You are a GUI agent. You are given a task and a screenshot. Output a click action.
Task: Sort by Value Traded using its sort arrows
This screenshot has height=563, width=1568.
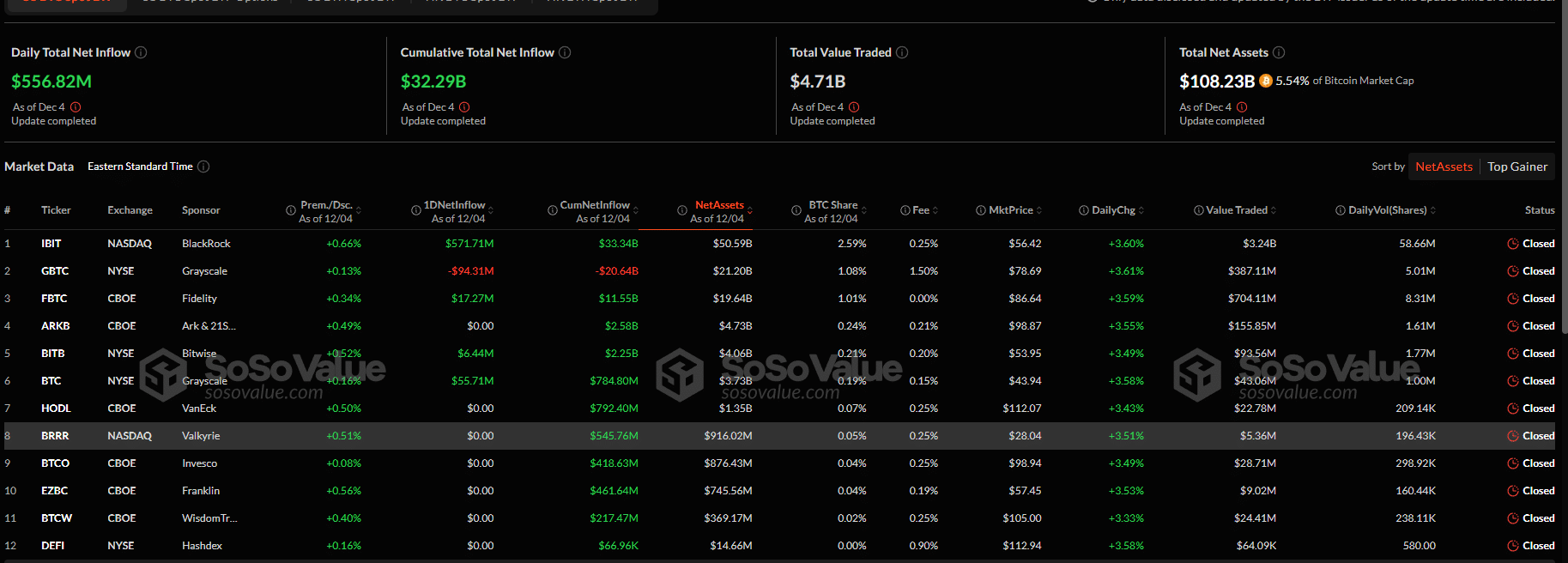(1274, 210)
